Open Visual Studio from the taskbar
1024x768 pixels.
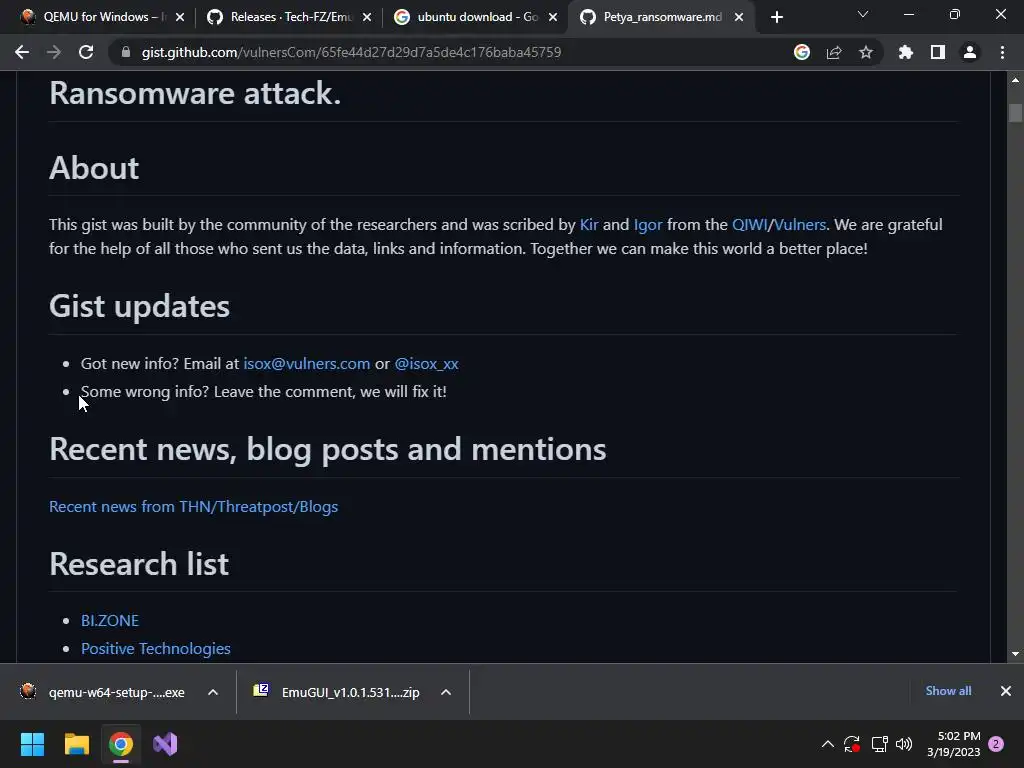pyautogui.click(x=165, y=744)
